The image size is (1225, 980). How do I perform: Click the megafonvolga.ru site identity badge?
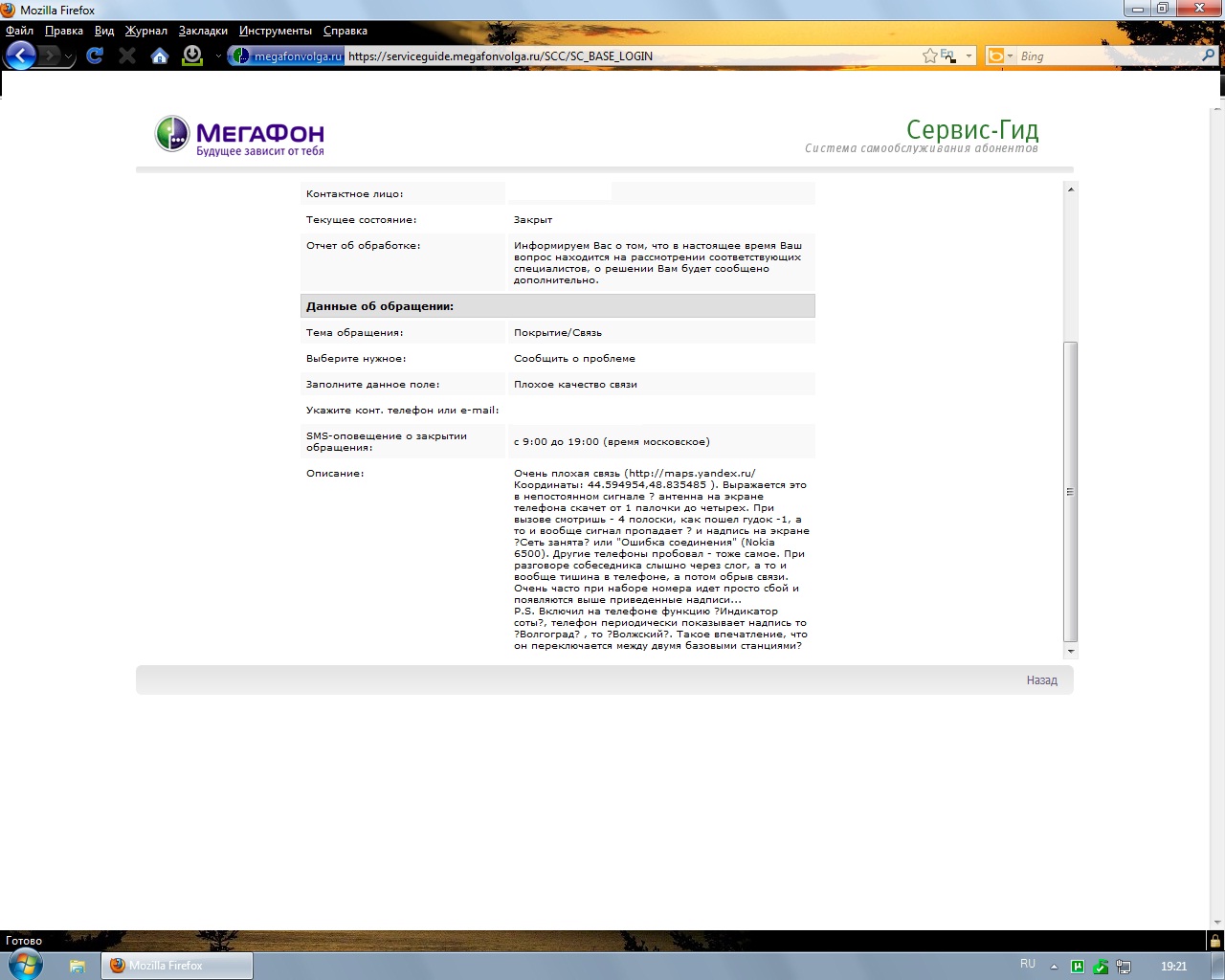(x=287, y=56)
